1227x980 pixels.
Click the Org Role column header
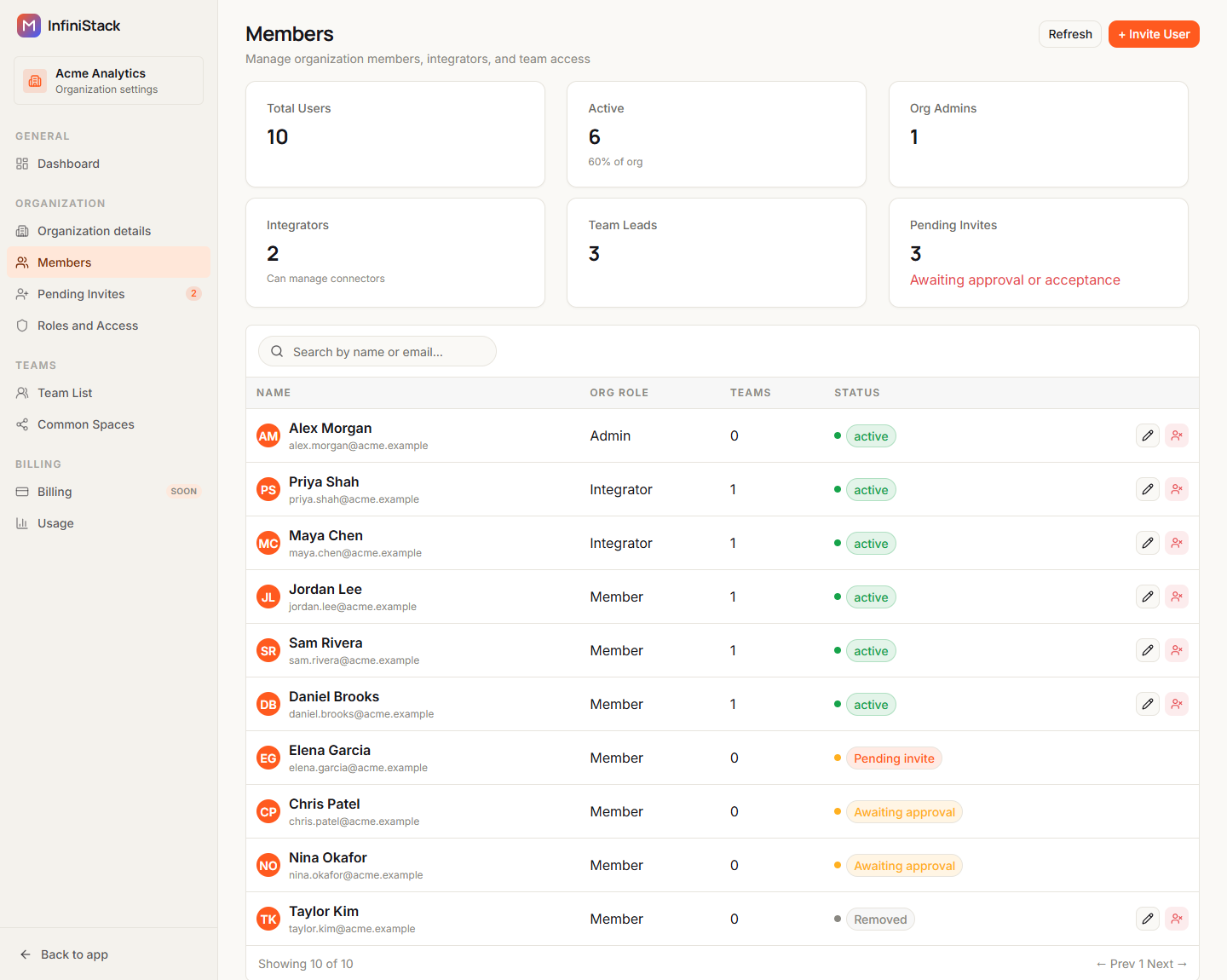(619, 393)
